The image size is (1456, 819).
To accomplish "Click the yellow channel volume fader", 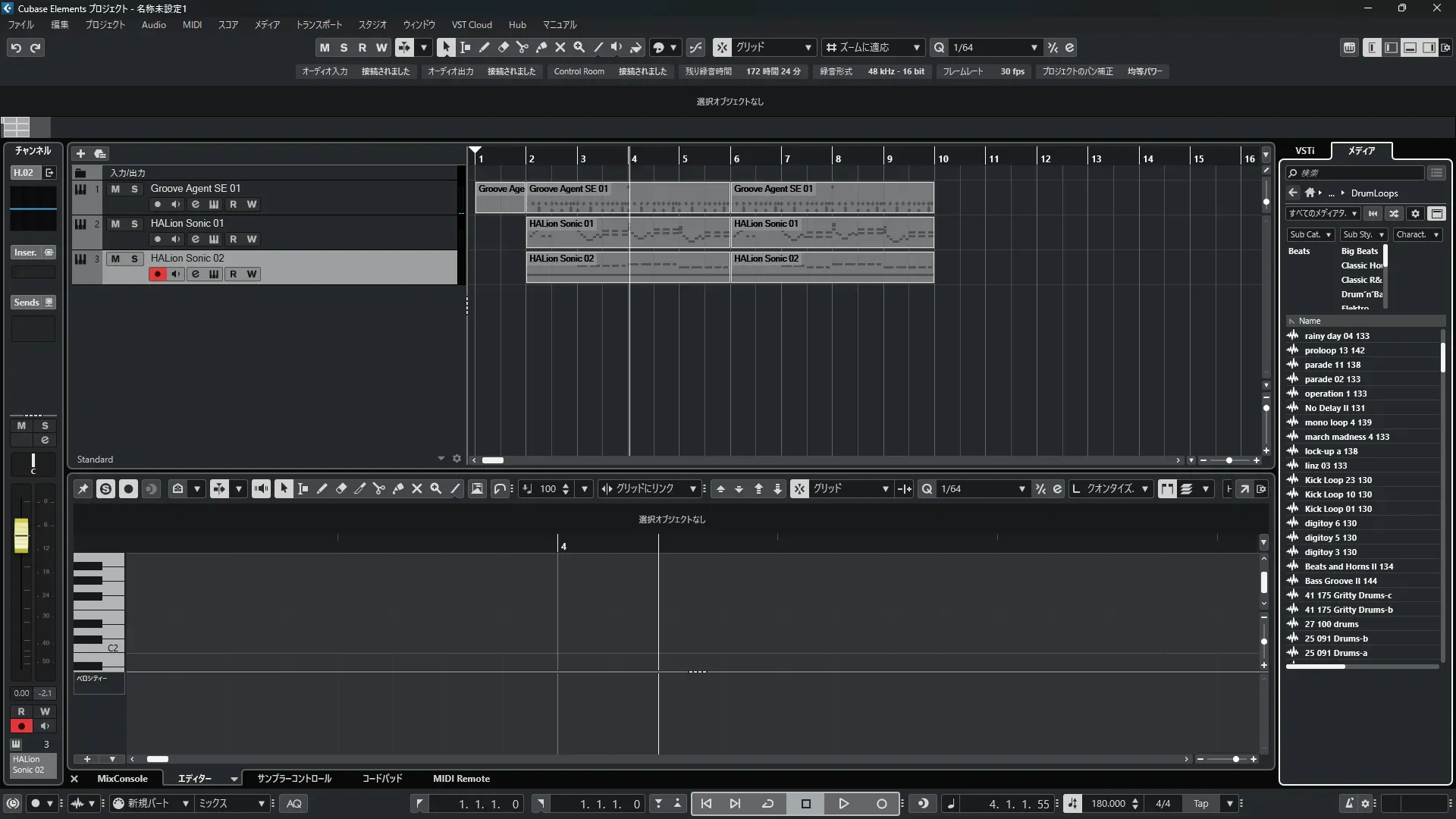I will click(x=21, y=535).
